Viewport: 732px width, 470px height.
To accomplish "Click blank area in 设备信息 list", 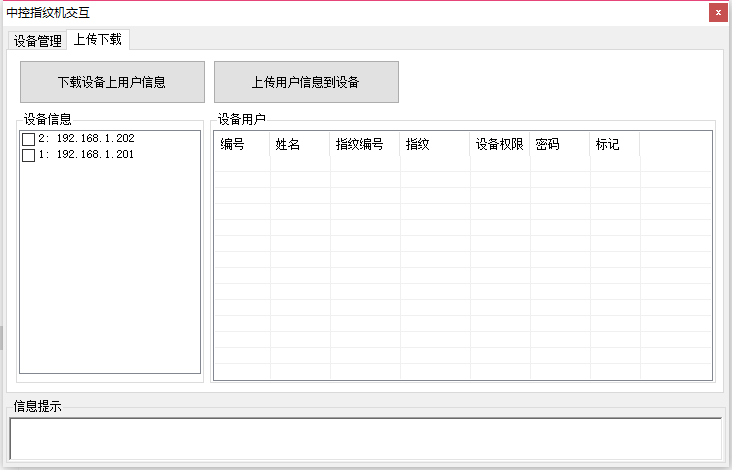I will [110, 270].
